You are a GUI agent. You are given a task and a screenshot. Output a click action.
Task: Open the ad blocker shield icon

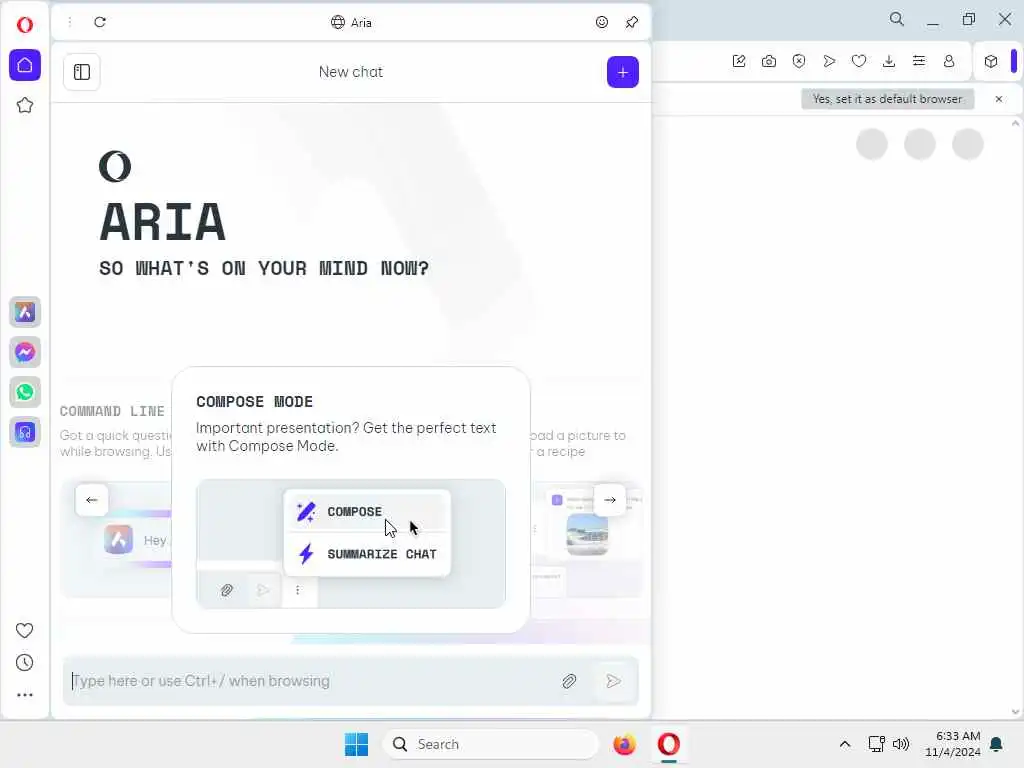tap(799, 61)
